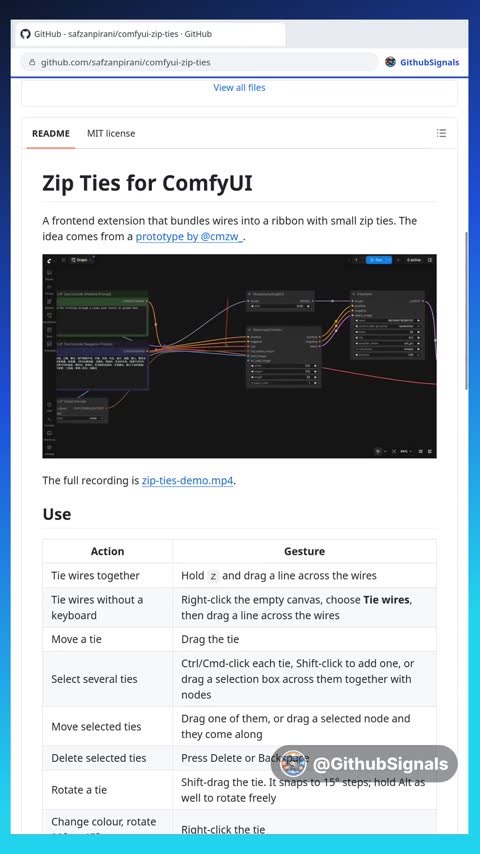Click the Hold z and drag gesture cell
This screenshot has width=480, height=854.
pyautogui.click(x=304, y=576)
